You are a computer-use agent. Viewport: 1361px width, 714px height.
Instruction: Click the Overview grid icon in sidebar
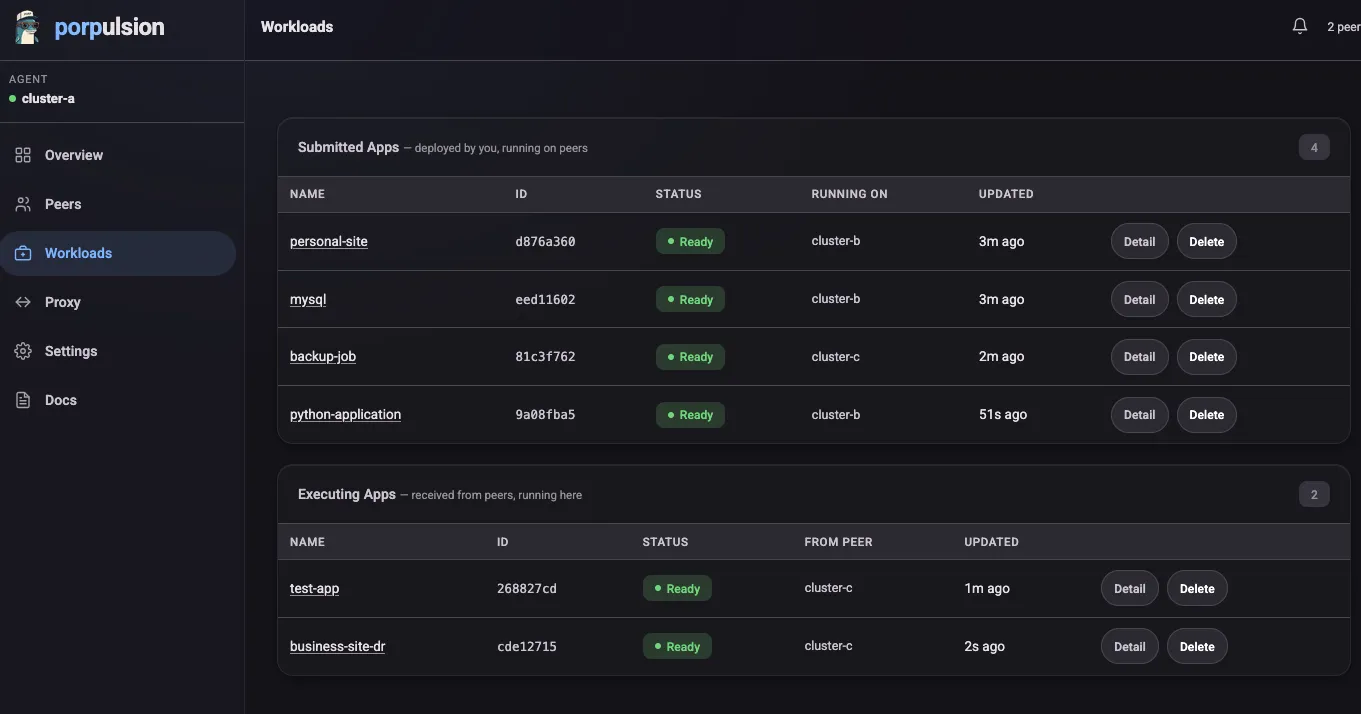23,155
